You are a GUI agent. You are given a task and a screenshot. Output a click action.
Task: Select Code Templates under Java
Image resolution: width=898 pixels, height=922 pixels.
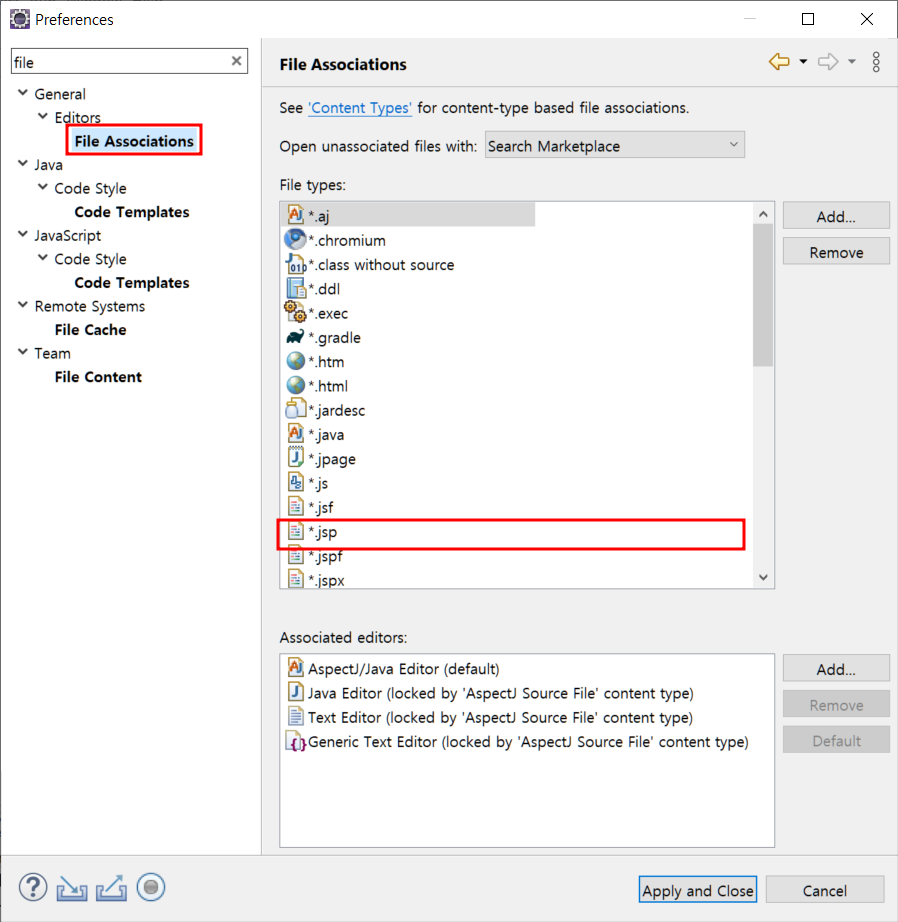tap(132, 212)
